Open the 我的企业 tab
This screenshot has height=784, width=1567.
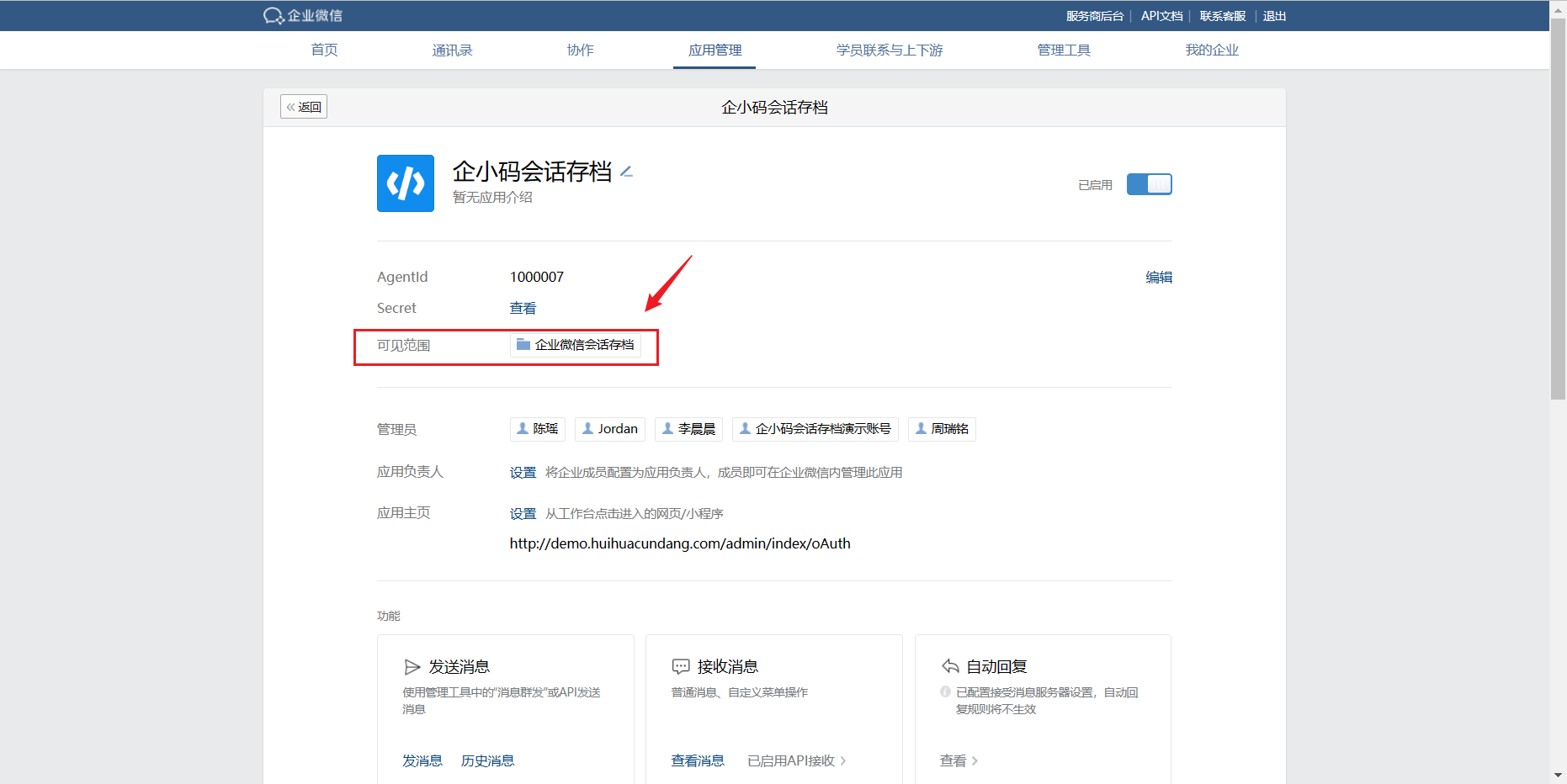(1212, 50)
